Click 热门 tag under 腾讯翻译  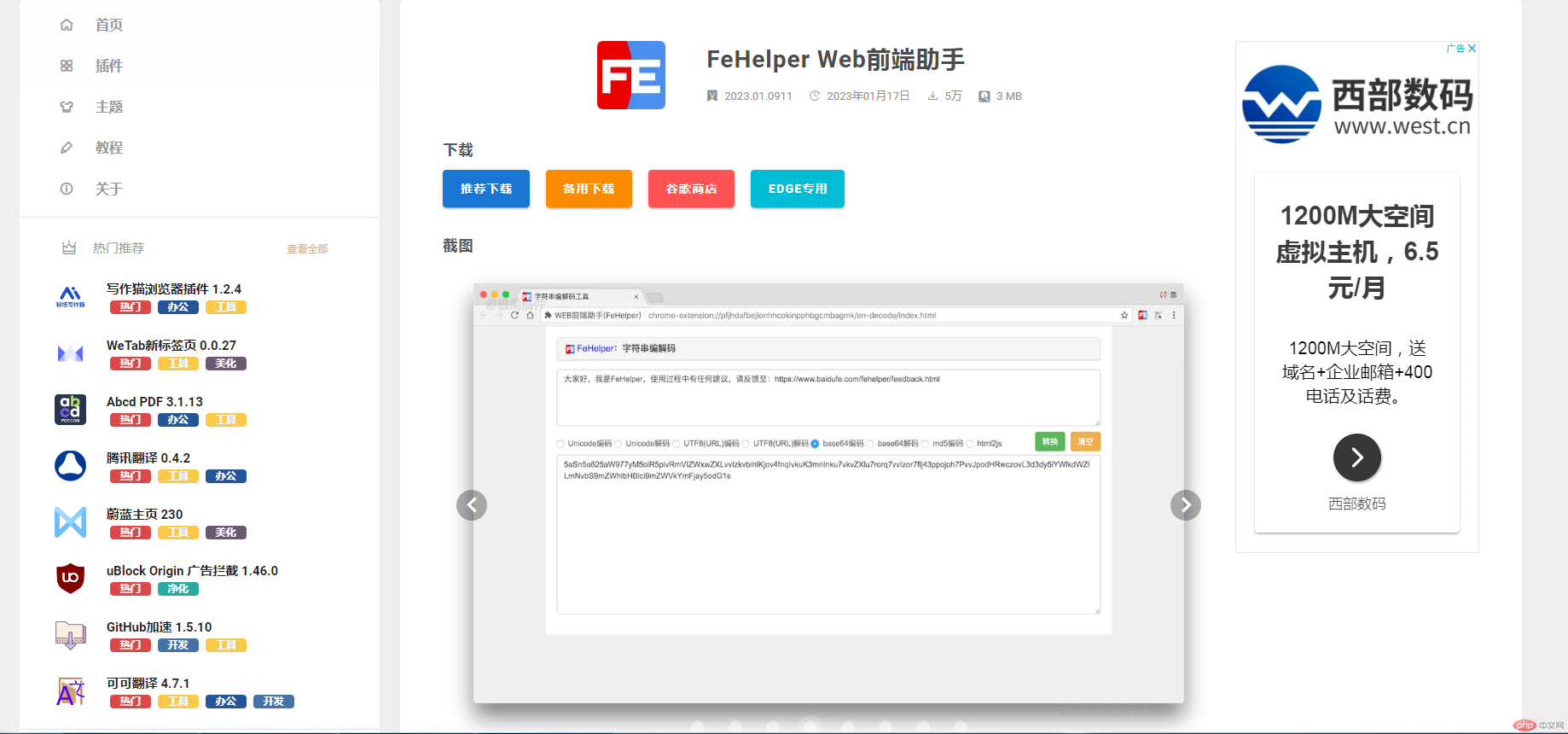coord(131,476)
